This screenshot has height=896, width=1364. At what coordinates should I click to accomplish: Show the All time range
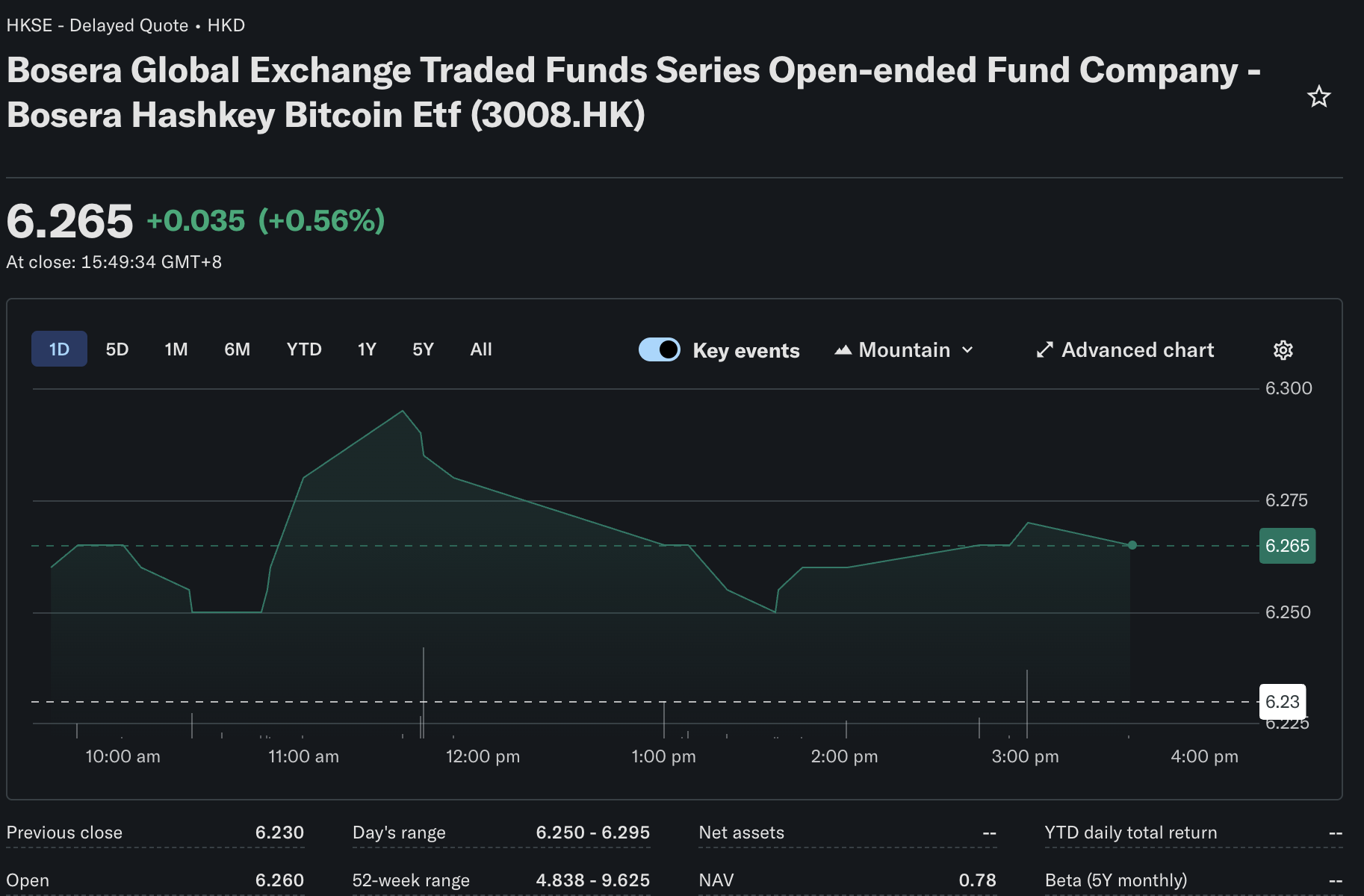(x=481, y=349)
